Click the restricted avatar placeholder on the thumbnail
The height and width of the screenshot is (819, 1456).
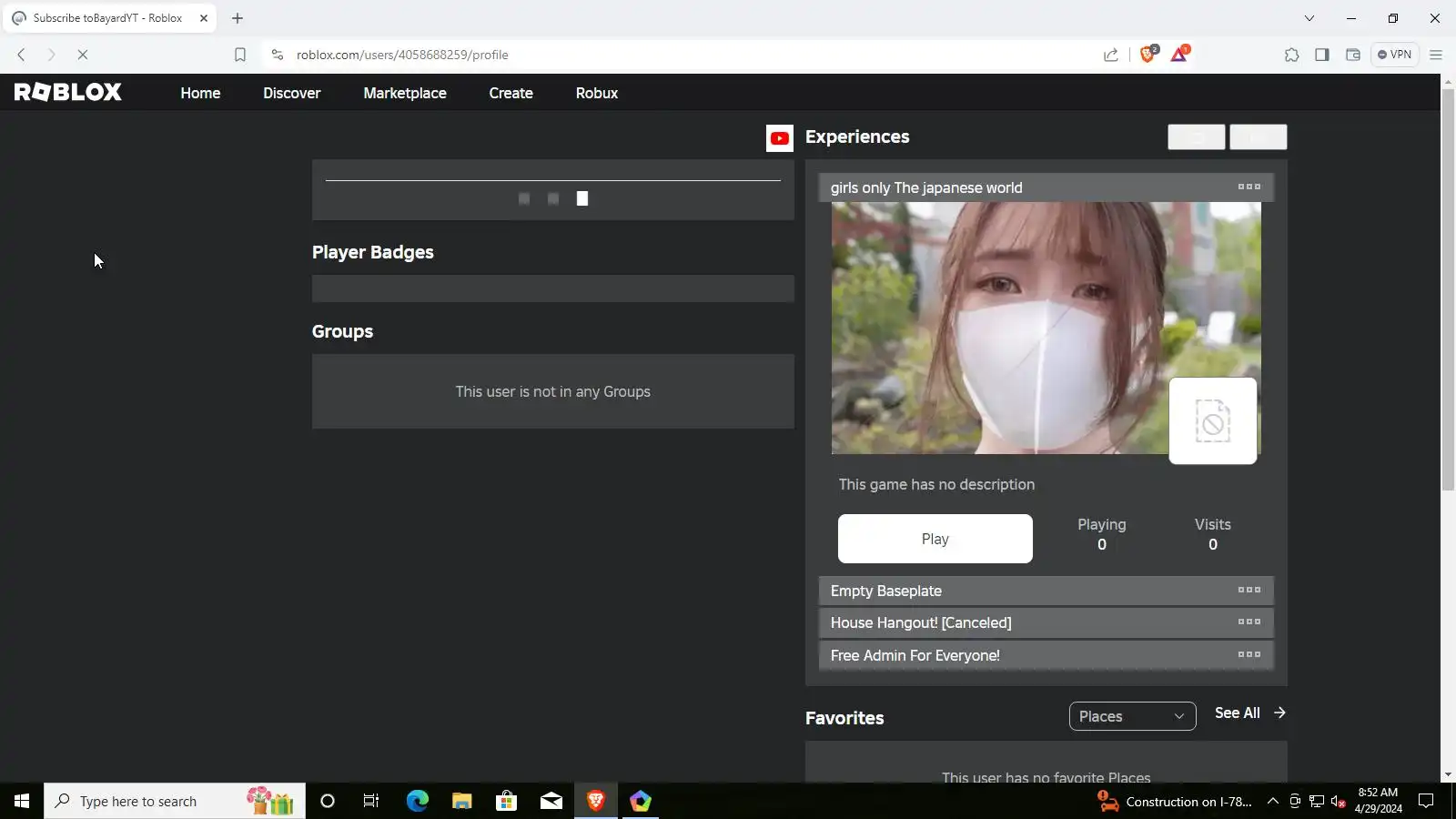(x=1213, y=420)
